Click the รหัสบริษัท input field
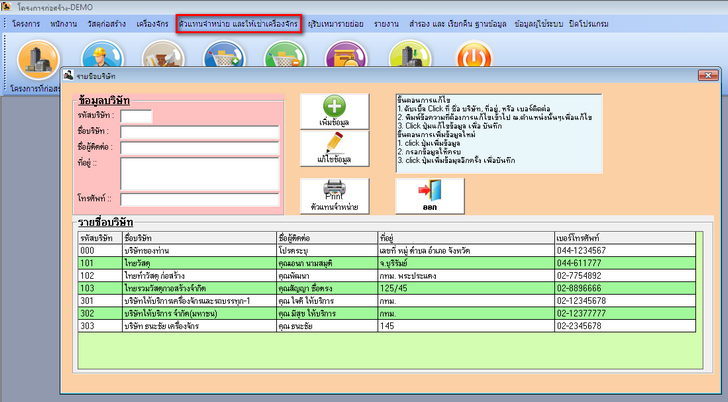Image resolution: width=728 pixels, height=402 pixels. [x=136, y=116]
